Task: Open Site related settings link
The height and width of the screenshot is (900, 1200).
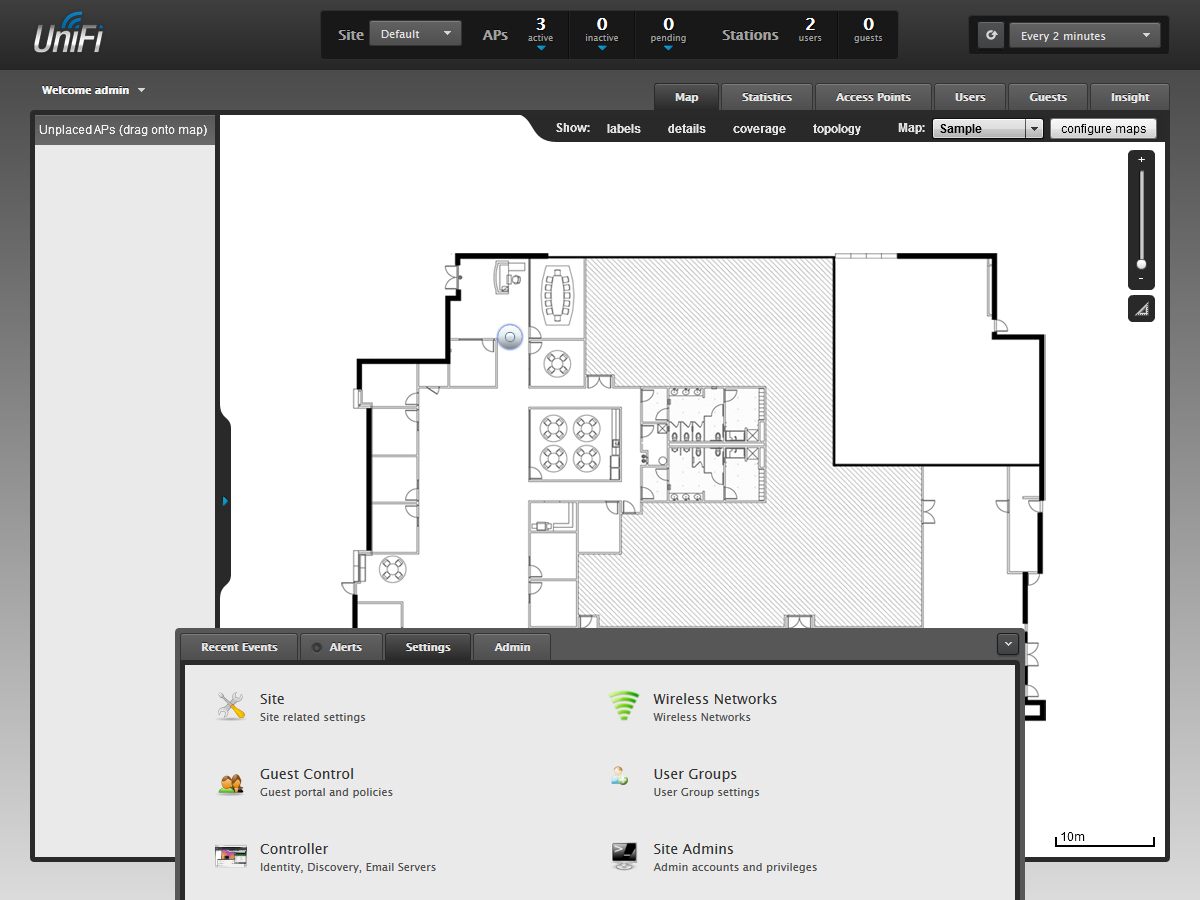Action: [312, 717]
